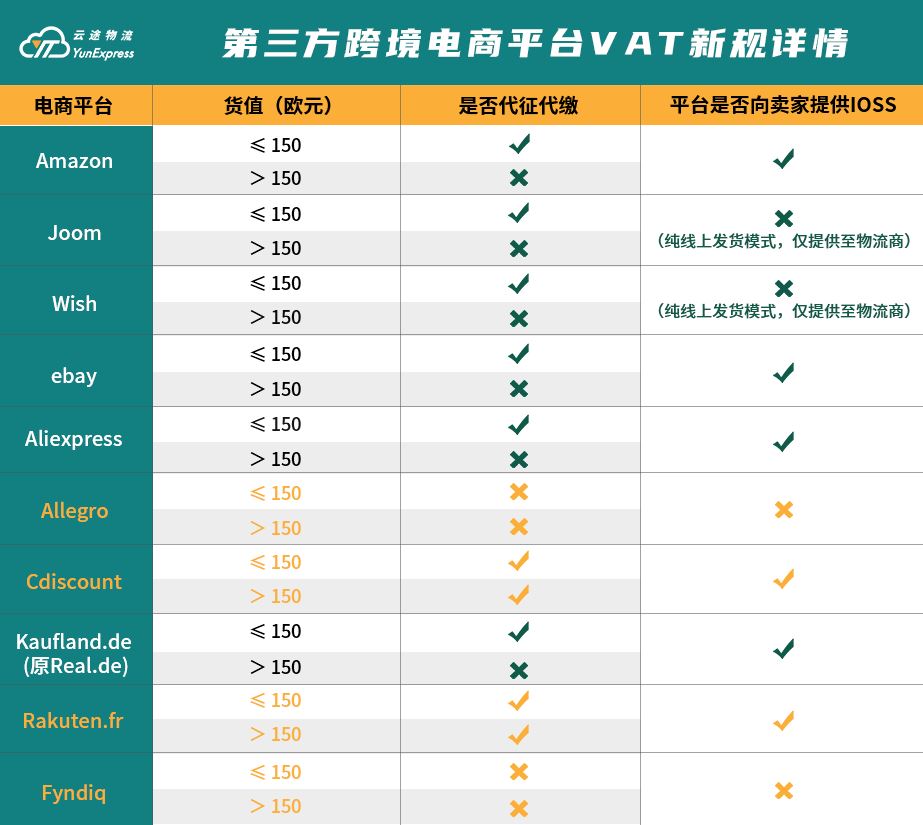Viewport: 923px width, 825px height.
Task: Select the orange Allegro platform name
Action: pos(74,511)
